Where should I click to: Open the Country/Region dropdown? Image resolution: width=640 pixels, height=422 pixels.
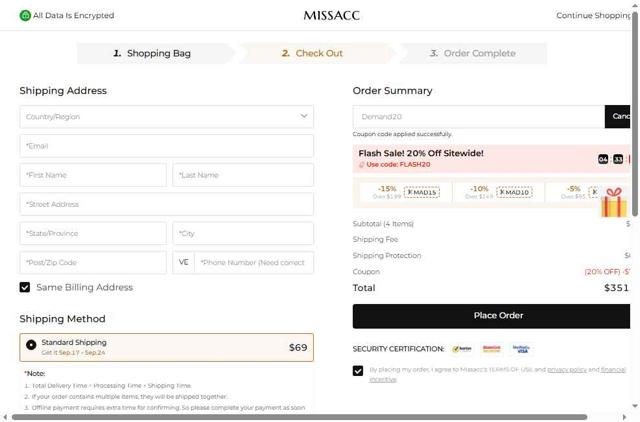pos(167,117)
